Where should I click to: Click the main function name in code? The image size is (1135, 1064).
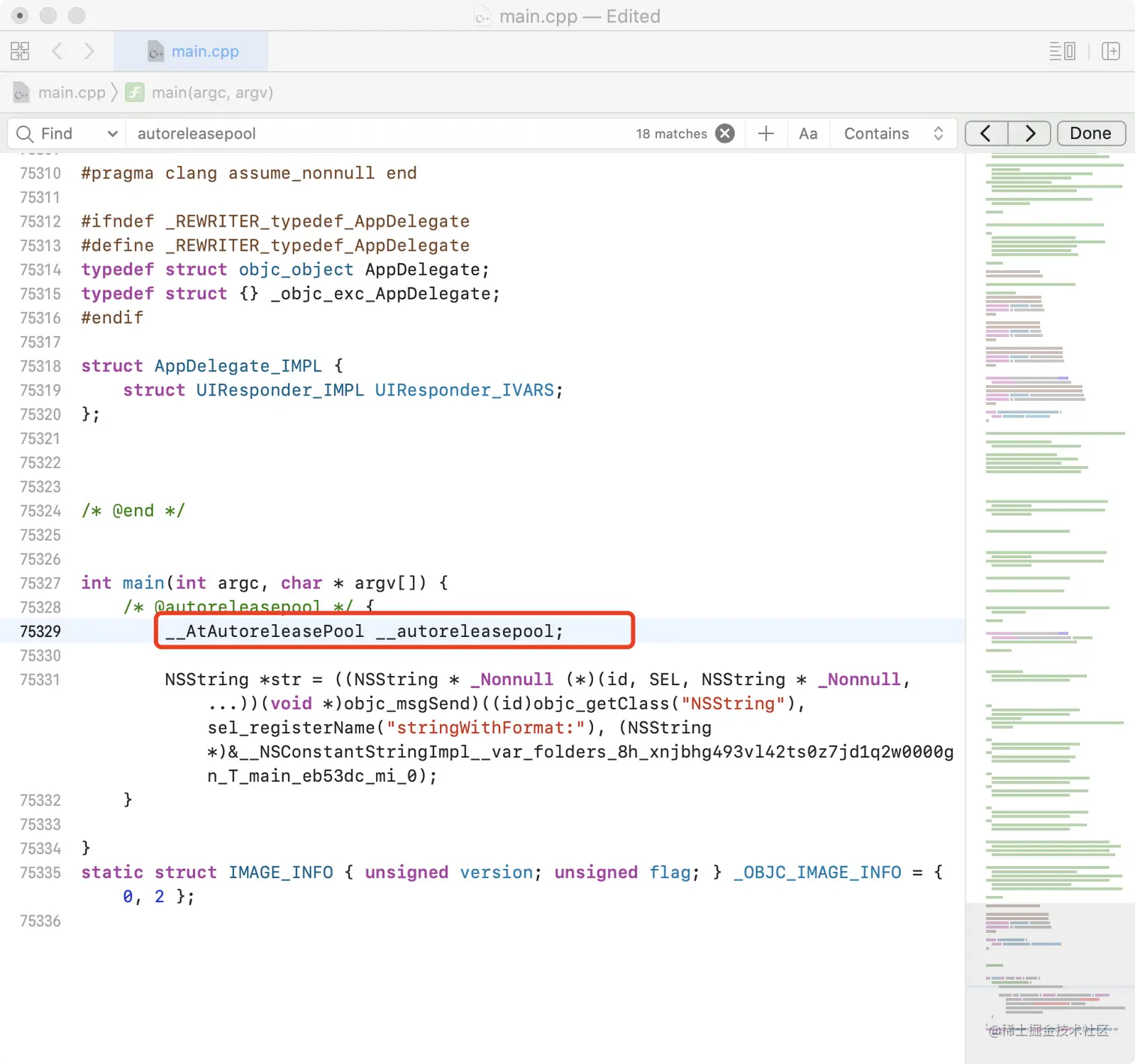pyautogui.click(x=143, y=583)
